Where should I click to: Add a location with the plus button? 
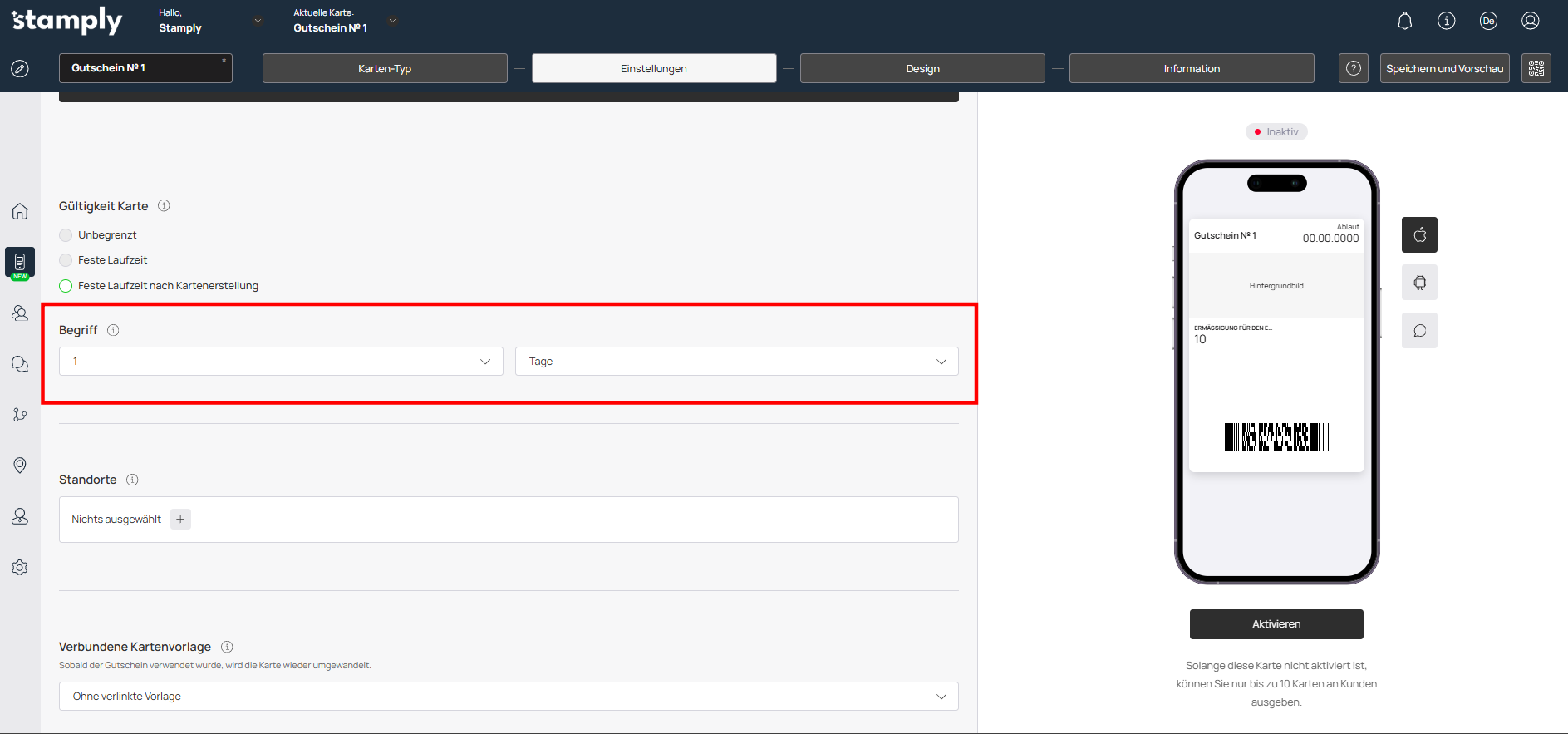point(180,520)
